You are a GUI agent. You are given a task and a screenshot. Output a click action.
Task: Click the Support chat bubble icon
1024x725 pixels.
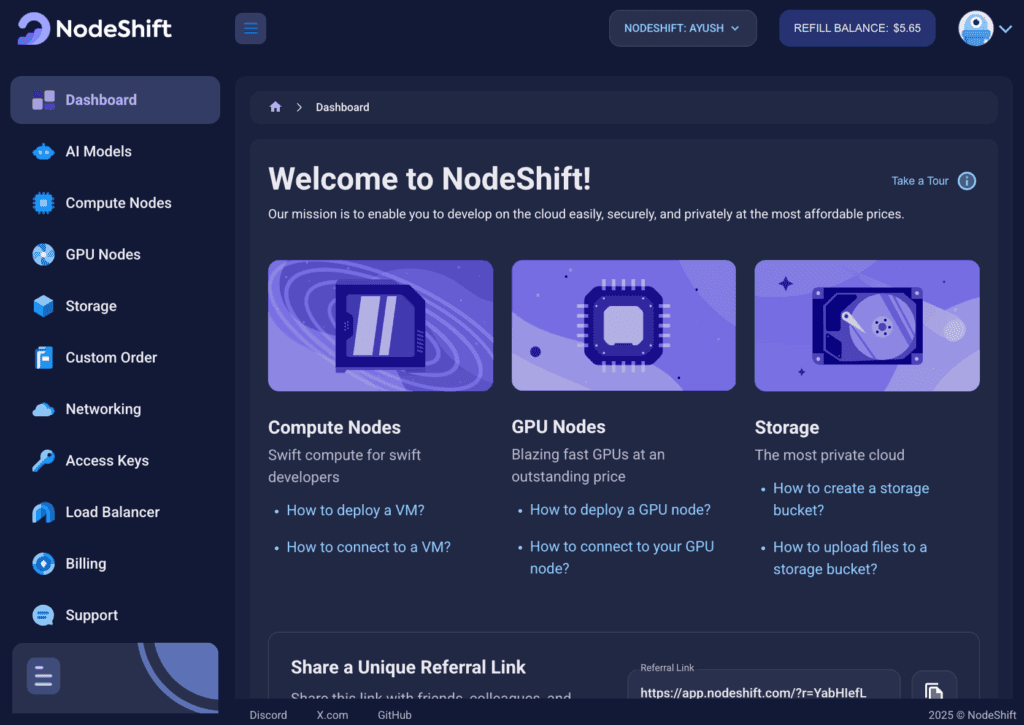point(44,615)
